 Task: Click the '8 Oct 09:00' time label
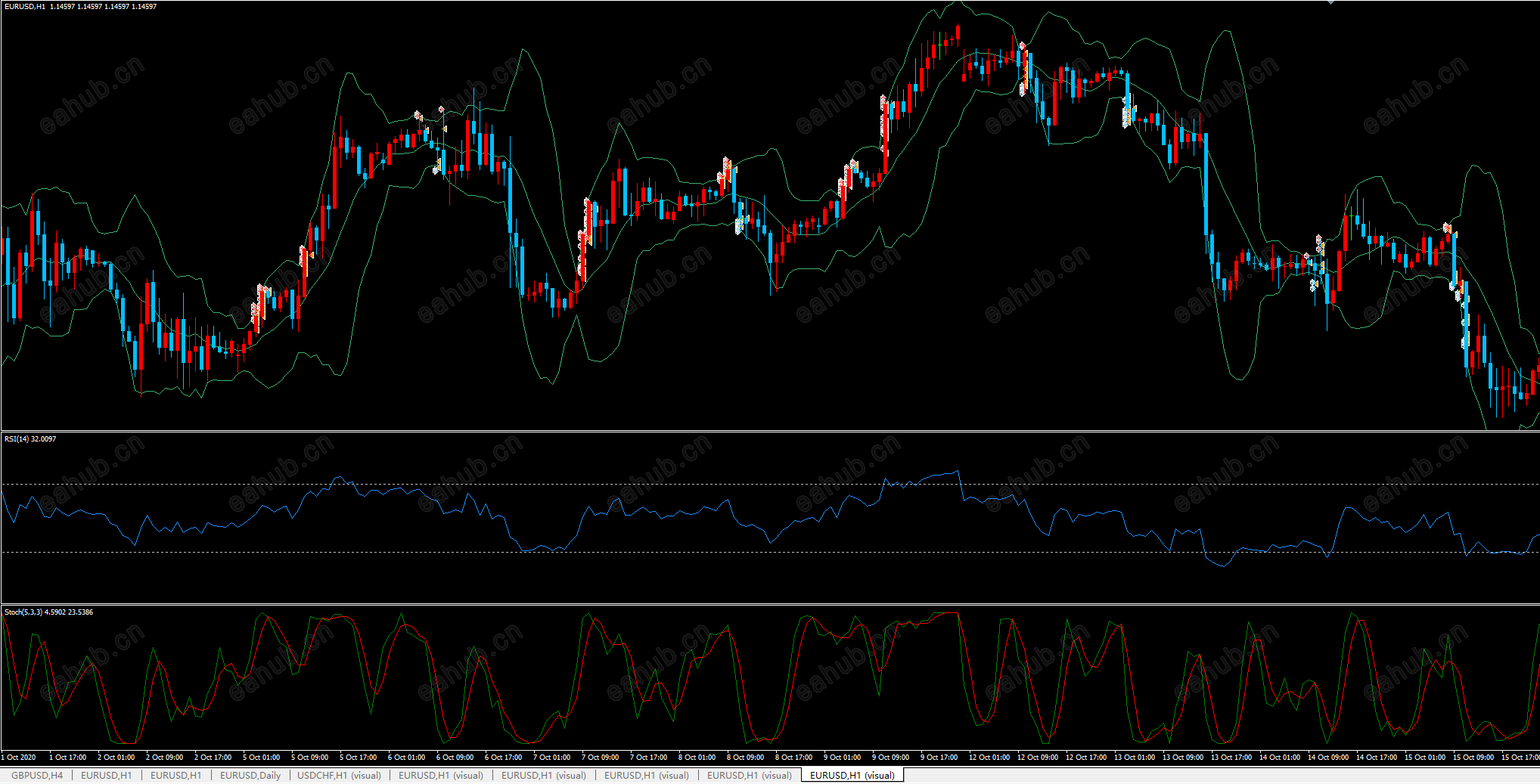tap(746, 757)
